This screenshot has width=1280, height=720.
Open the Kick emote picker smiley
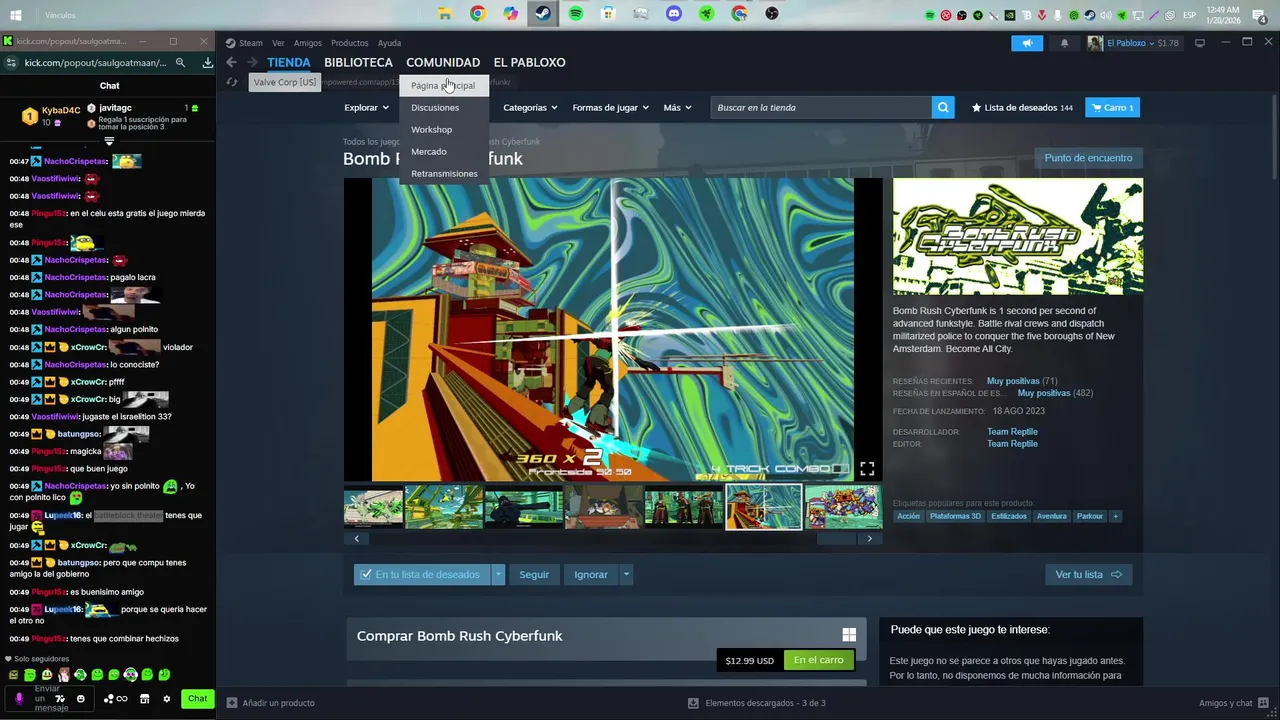coord(81,699)
